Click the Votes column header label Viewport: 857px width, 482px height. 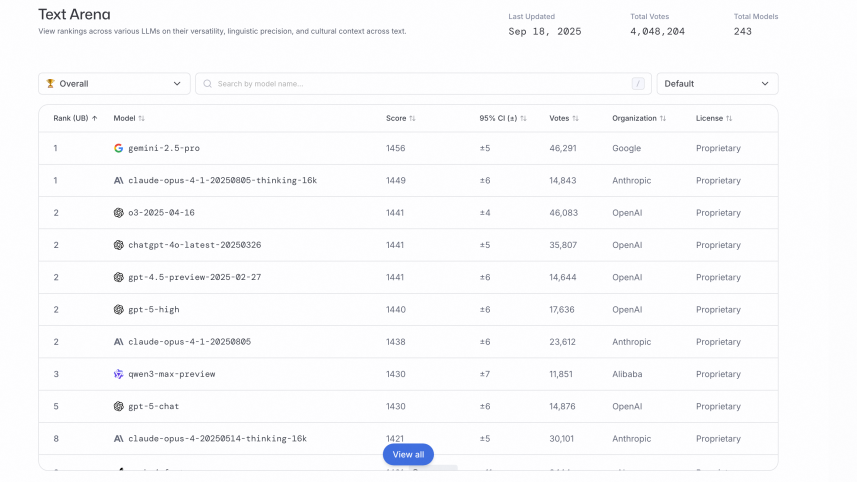coord(559,118)
